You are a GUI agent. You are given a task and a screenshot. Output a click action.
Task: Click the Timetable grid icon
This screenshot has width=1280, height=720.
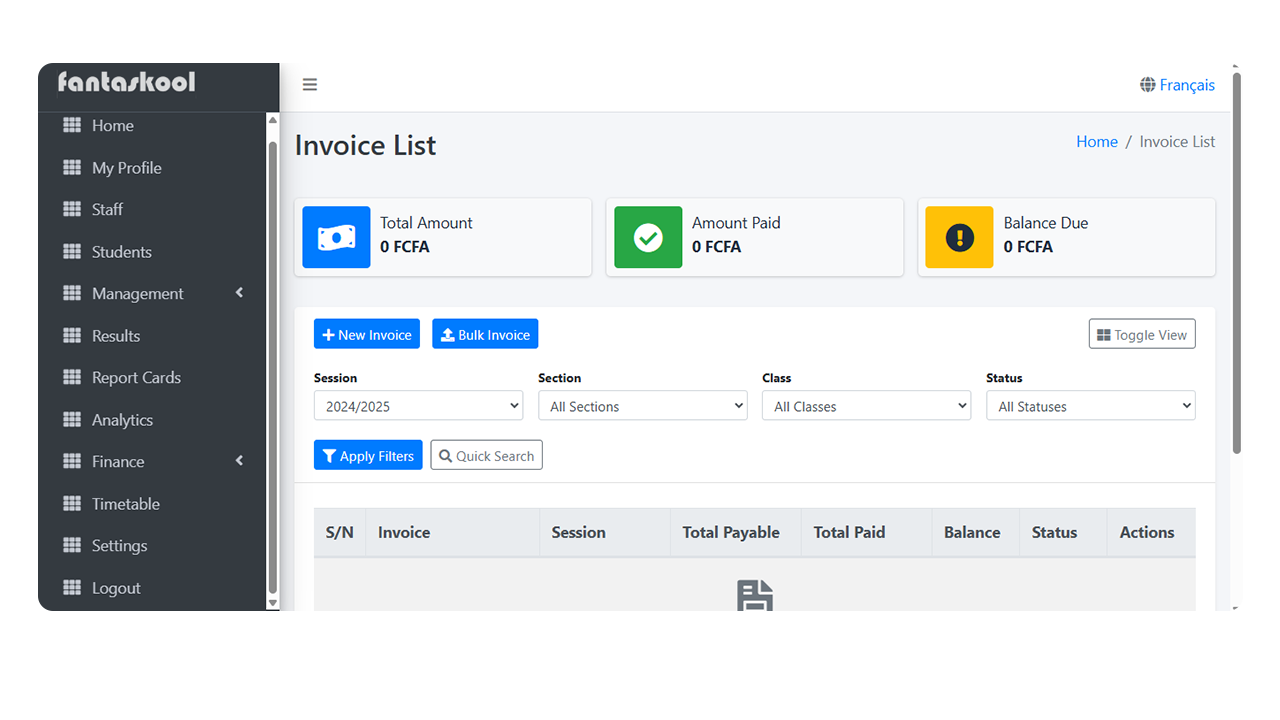coord(72,503)
